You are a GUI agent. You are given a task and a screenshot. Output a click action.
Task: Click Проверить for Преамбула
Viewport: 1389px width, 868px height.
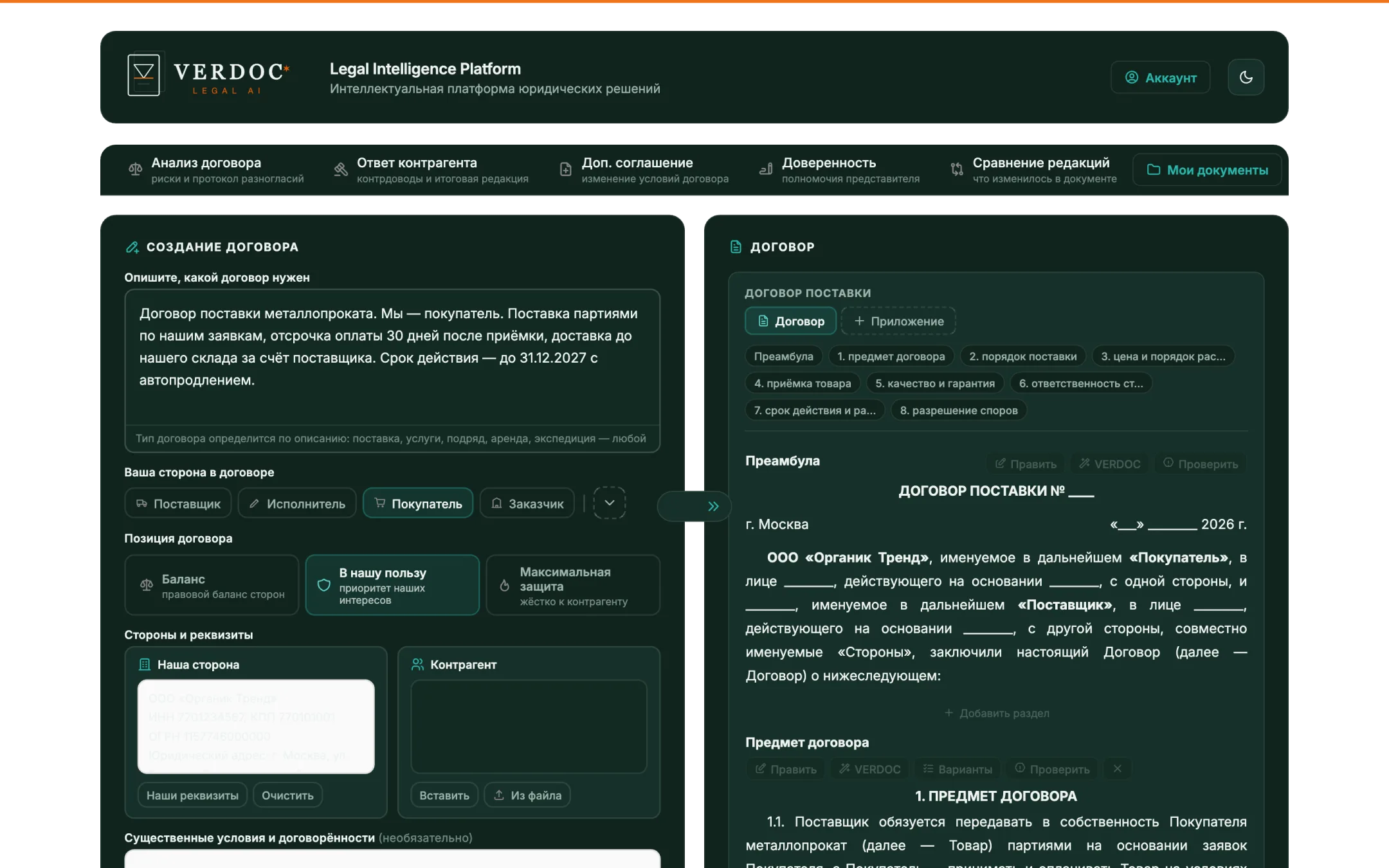(1201, 464)
